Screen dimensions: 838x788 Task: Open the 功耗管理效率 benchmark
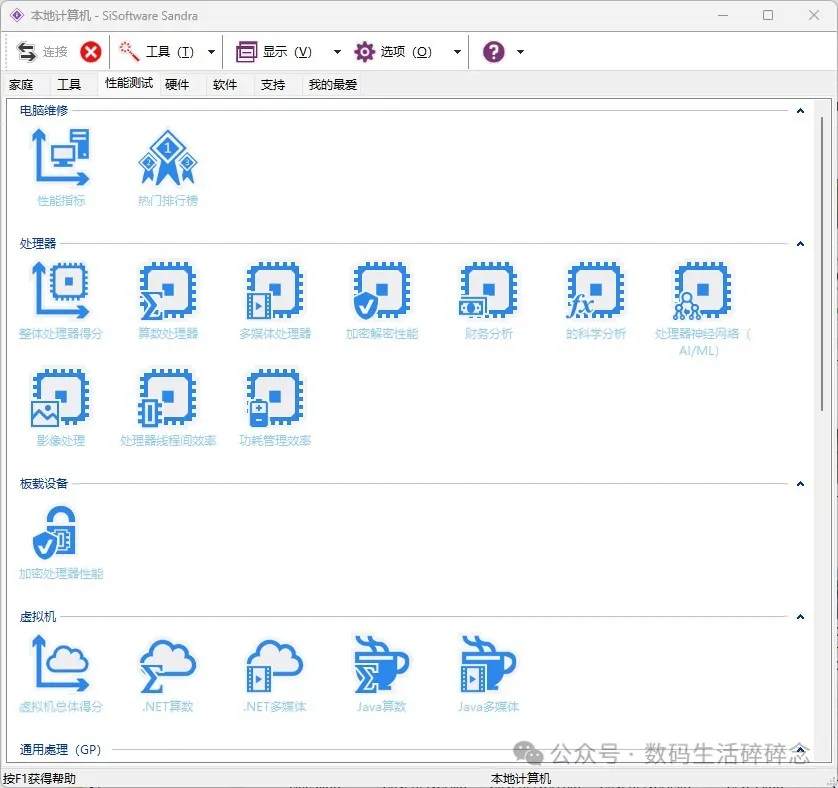click(275, 407)
